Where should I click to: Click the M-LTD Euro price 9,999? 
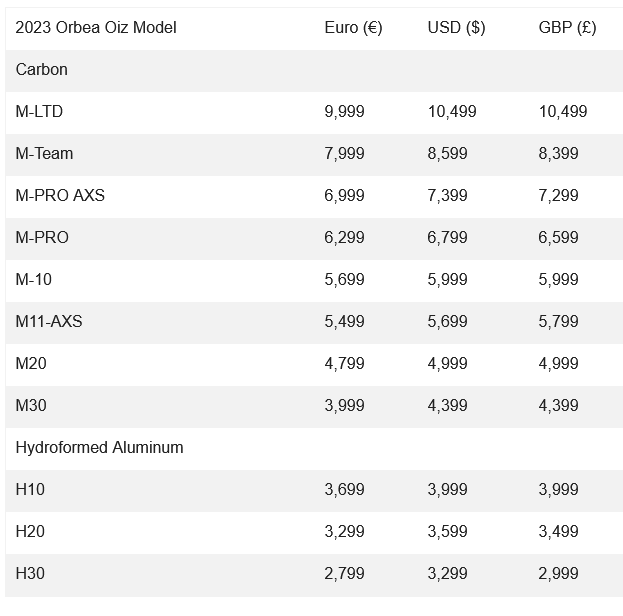coord(344,112)
